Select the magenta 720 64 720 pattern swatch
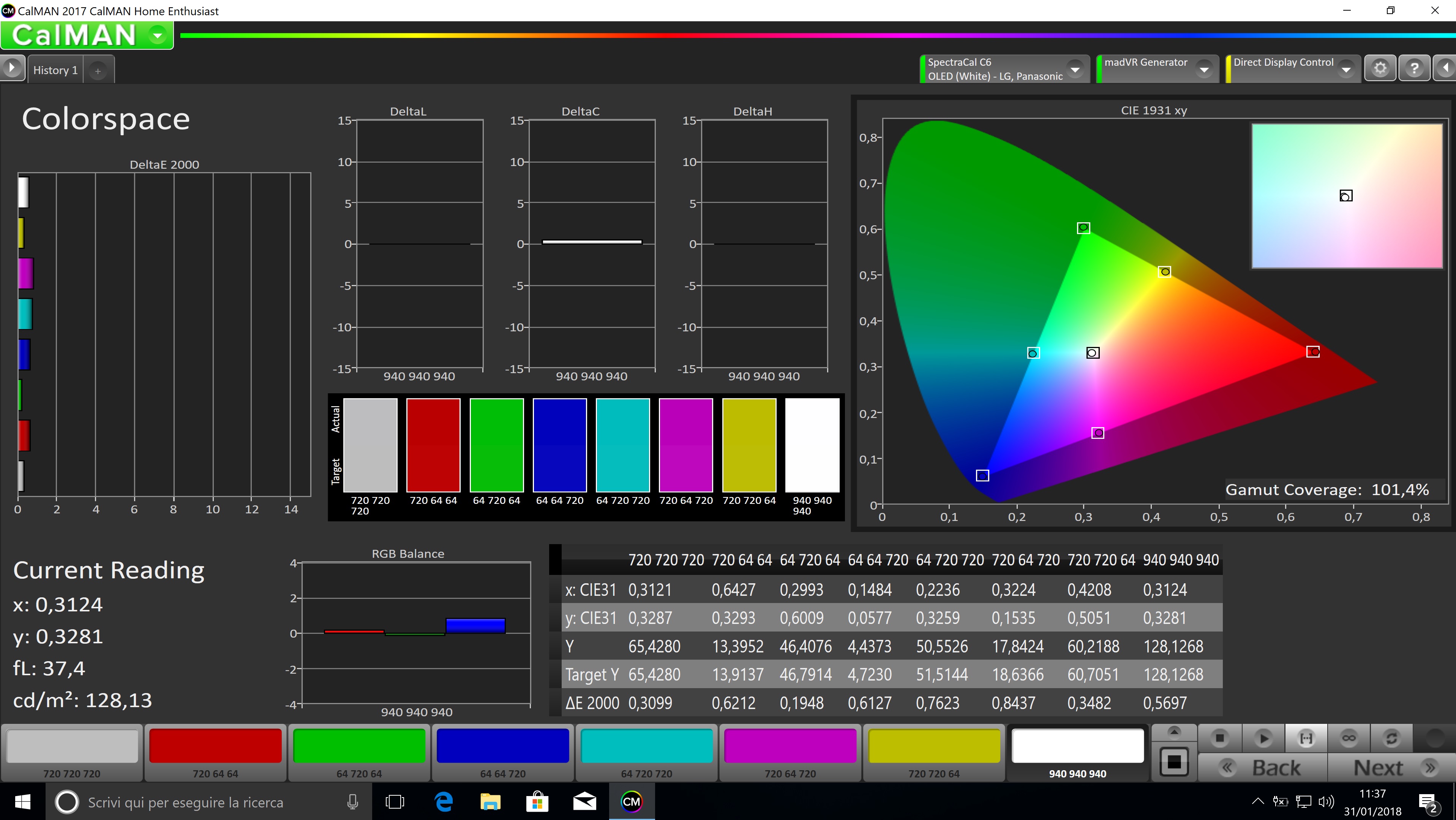This screenshot has width=1456, height=820. [790, 753]
